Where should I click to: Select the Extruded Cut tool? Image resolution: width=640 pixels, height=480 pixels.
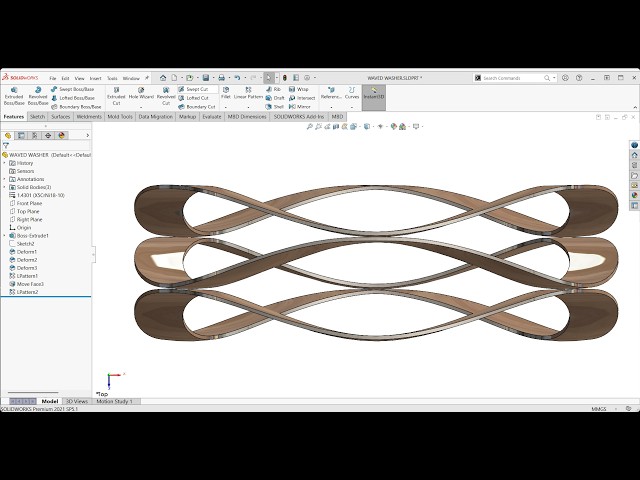(116, 96)
